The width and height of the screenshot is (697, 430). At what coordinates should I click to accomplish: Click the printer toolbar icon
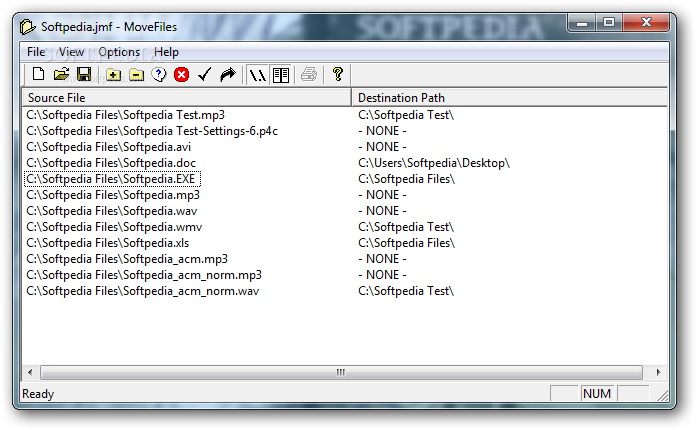coord(309,74)
